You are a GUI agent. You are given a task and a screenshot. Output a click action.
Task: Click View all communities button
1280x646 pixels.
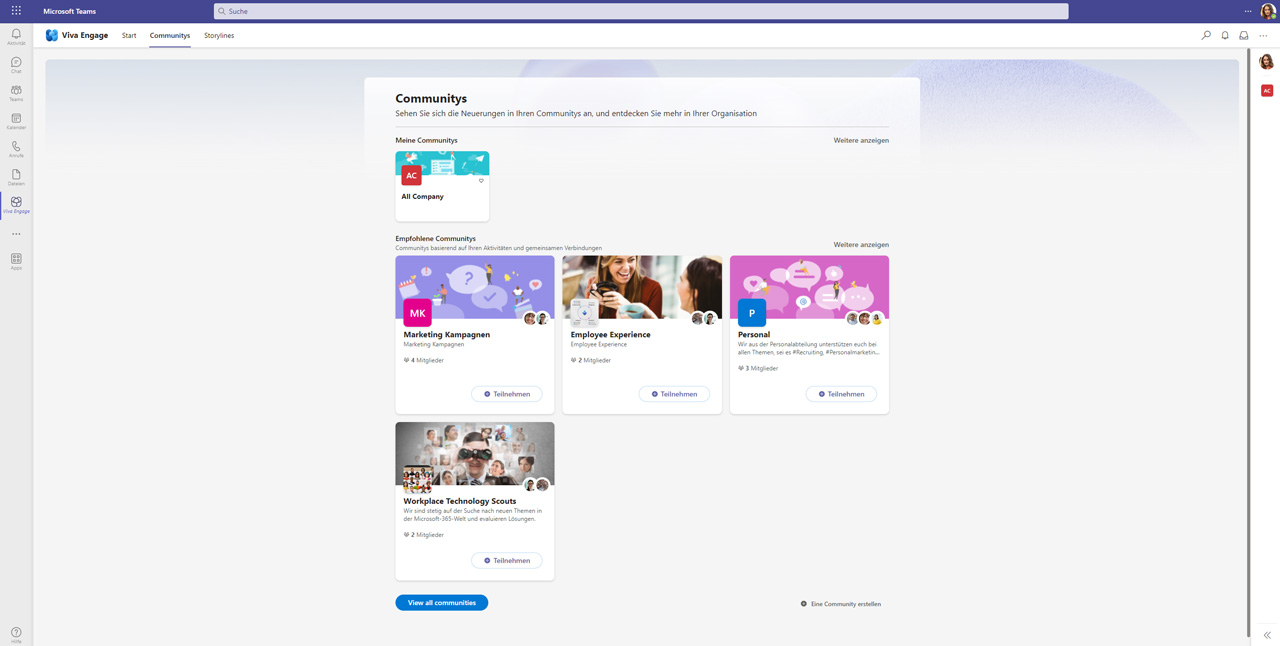click(x=442, y=603)
